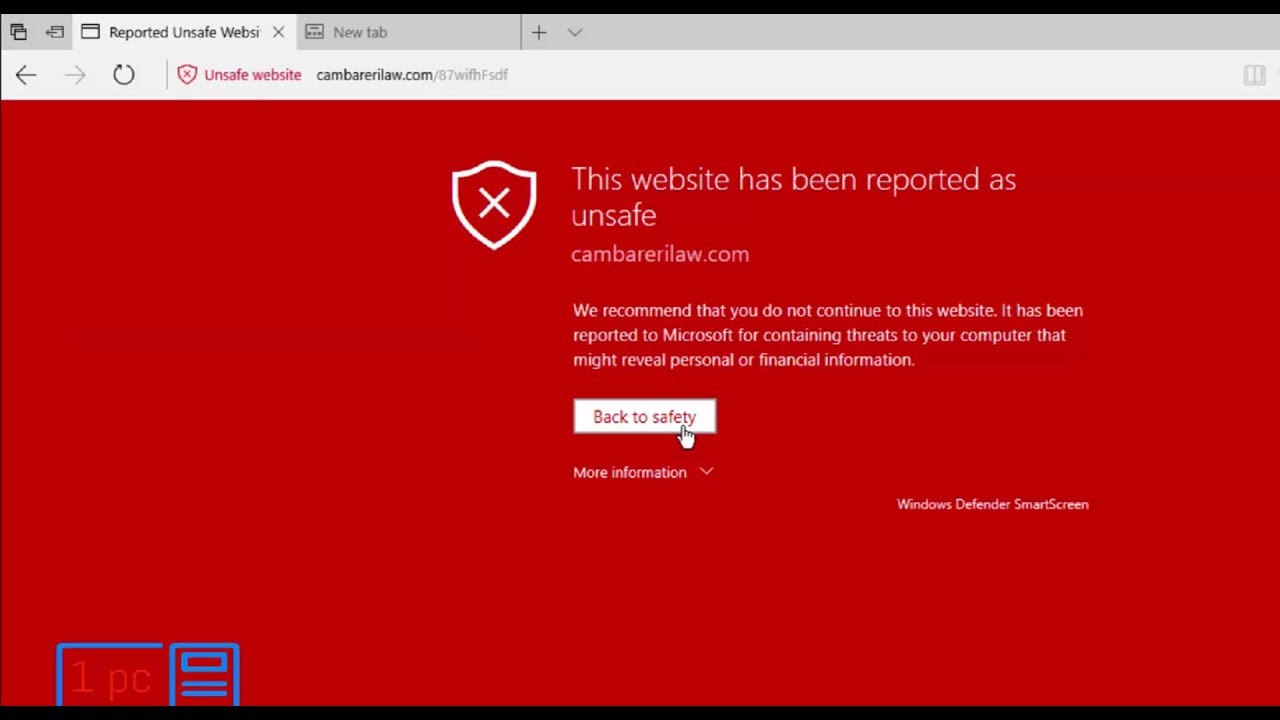The image size is (1280, 720).
Task: Open the tabs you've set aside icon
Action: click(18, 32)
